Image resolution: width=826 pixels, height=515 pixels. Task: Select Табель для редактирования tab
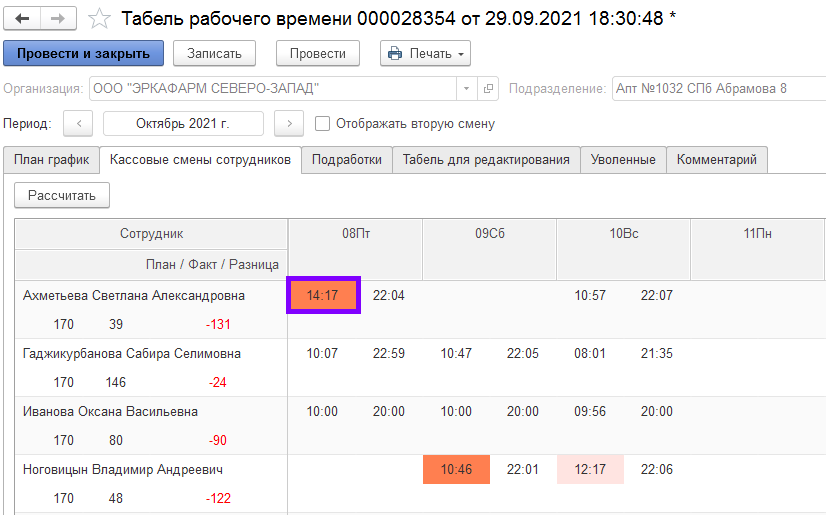pos(486,160)
